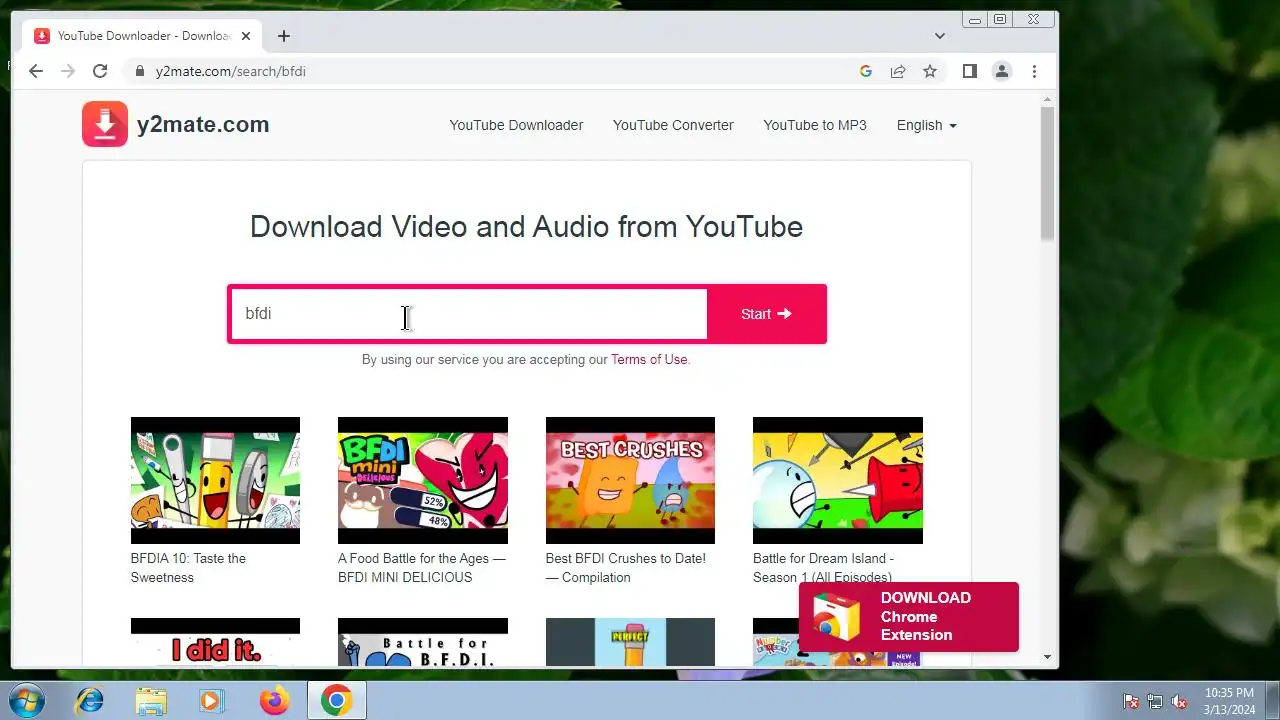The width and height of the screenshot is (1280, 720).
Task: Click the search field containing bfdi
Action: click(x=468, y=314)
